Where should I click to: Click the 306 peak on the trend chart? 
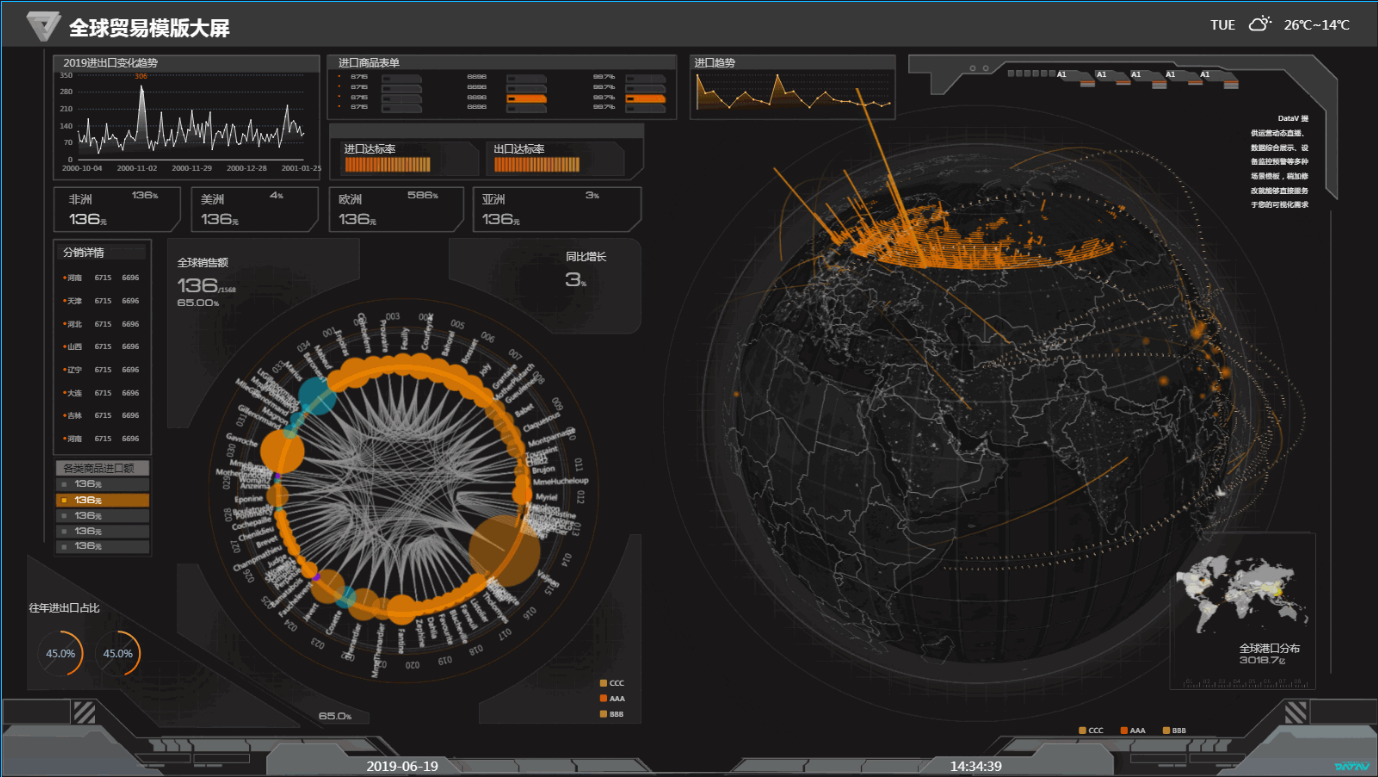[141, 77]
